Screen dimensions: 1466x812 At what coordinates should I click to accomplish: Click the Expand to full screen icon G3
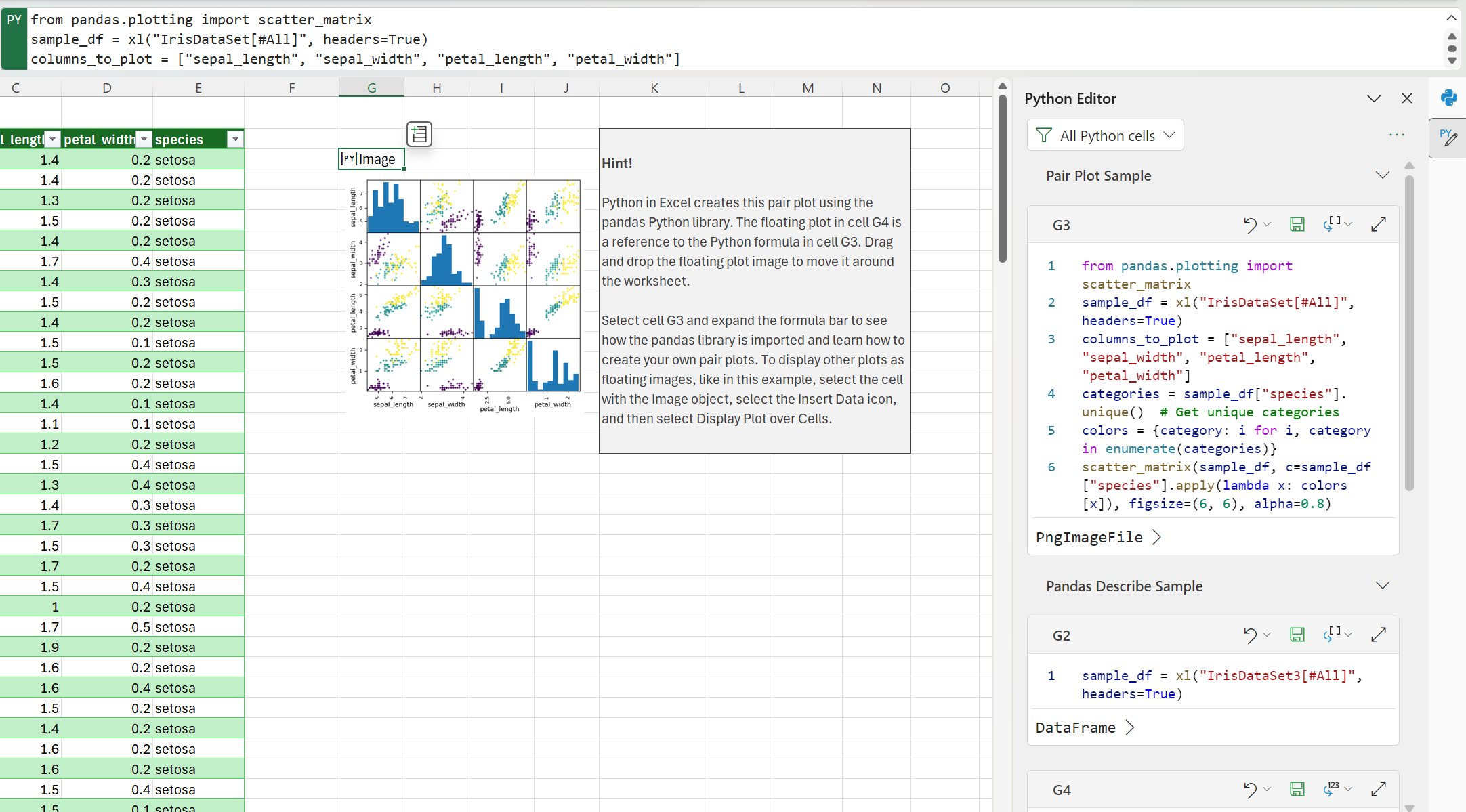pos(1378,224)
